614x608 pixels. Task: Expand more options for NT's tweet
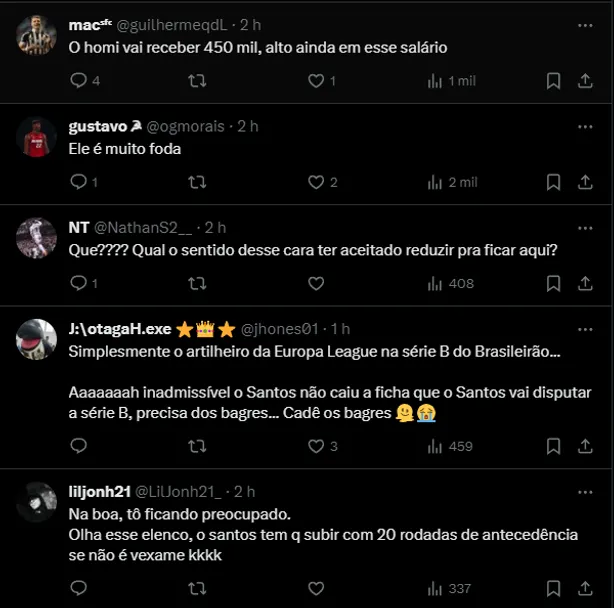[x=586, y=227]
